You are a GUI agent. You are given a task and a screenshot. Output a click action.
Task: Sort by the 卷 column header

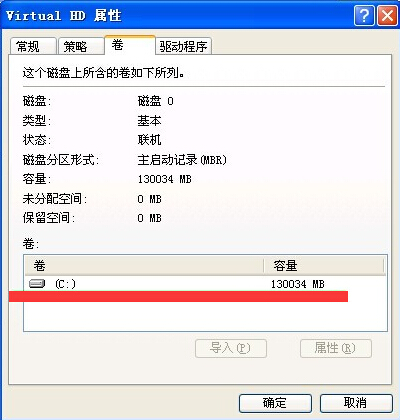(x=144, y=266)
